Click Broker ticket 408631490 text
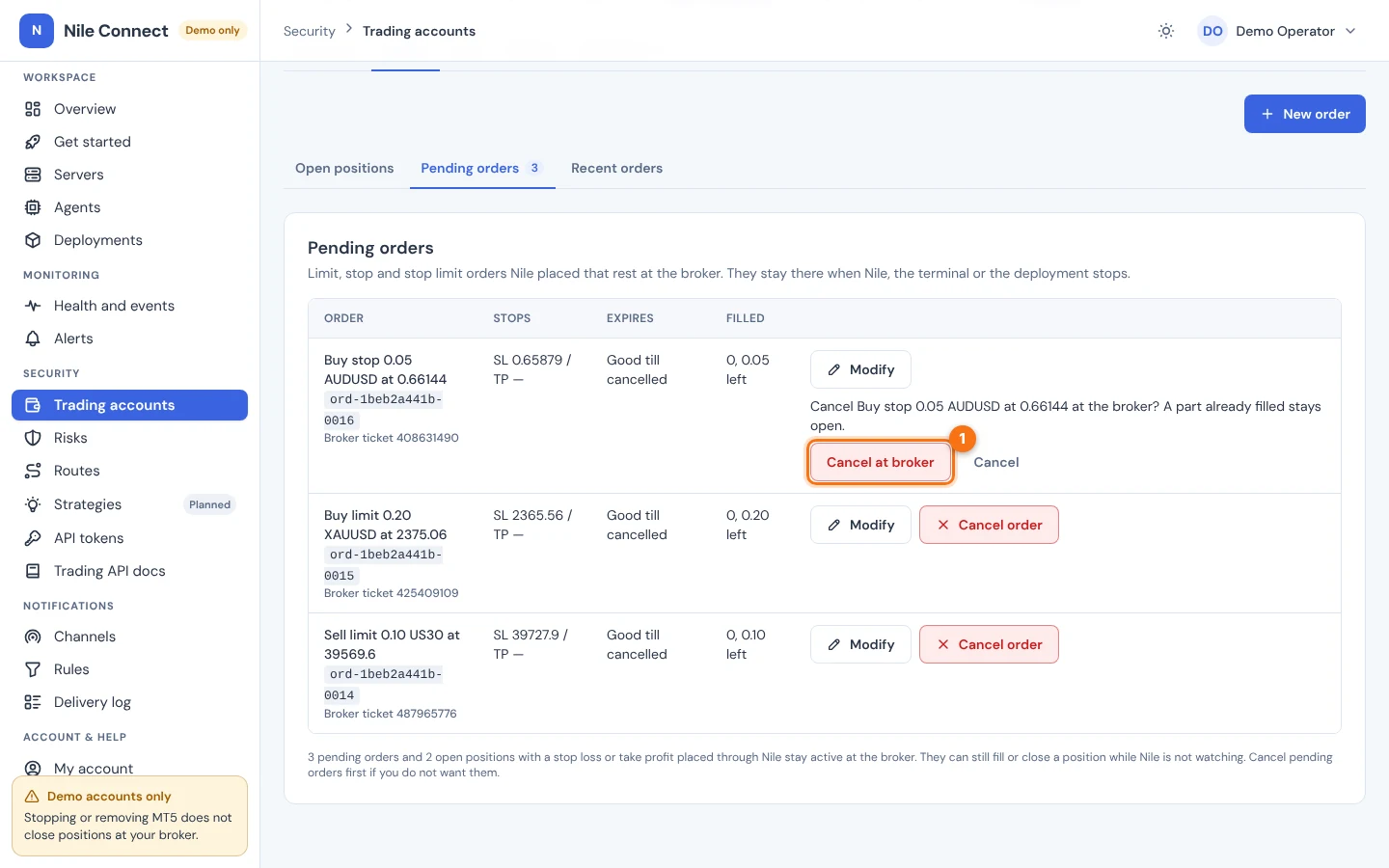 point(392,438)
